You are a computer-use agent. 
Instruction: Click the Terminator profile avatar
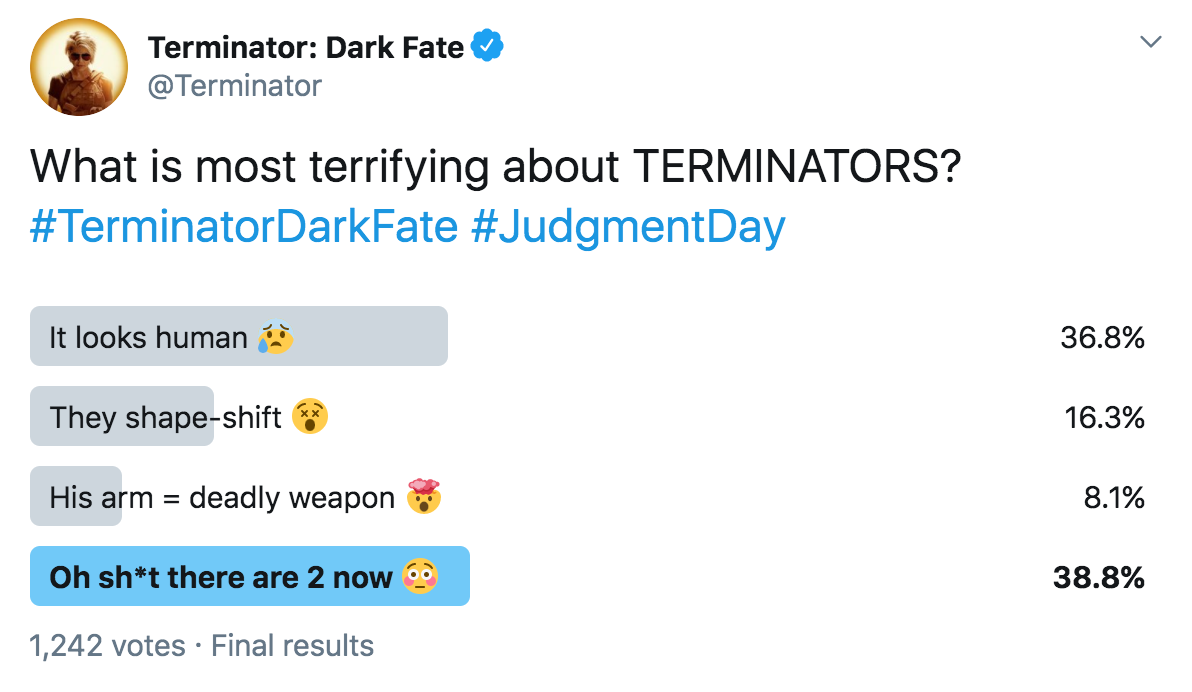[79, 66]
